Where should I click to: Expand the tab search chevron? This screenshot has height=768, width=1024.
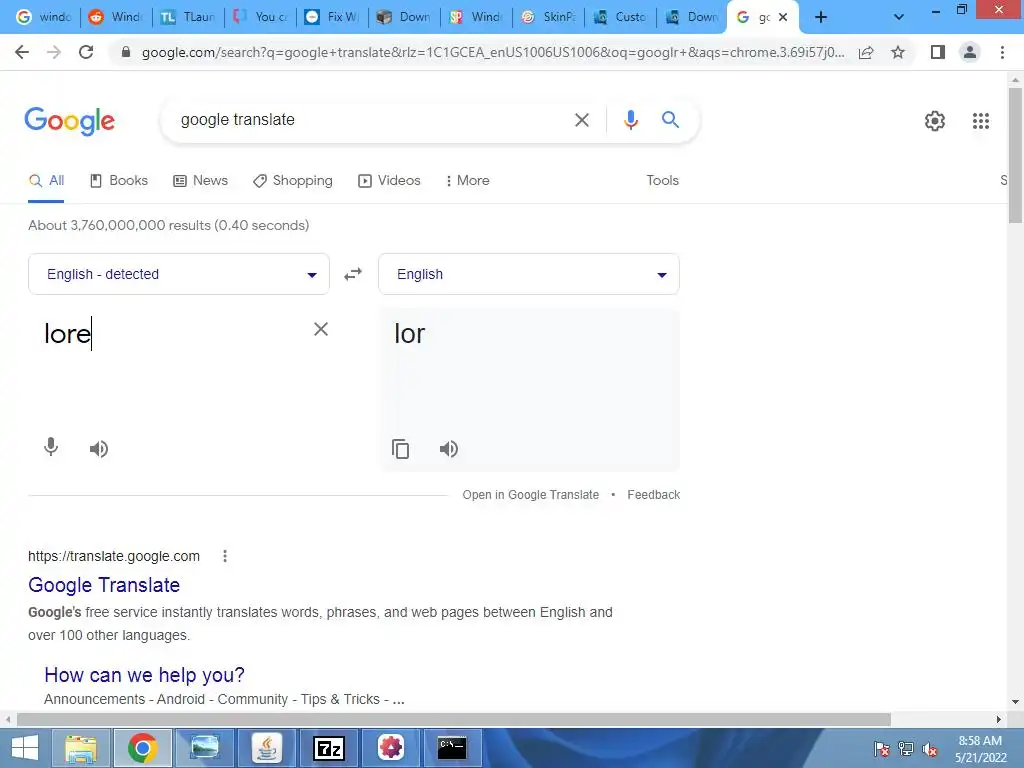(899, 18)
